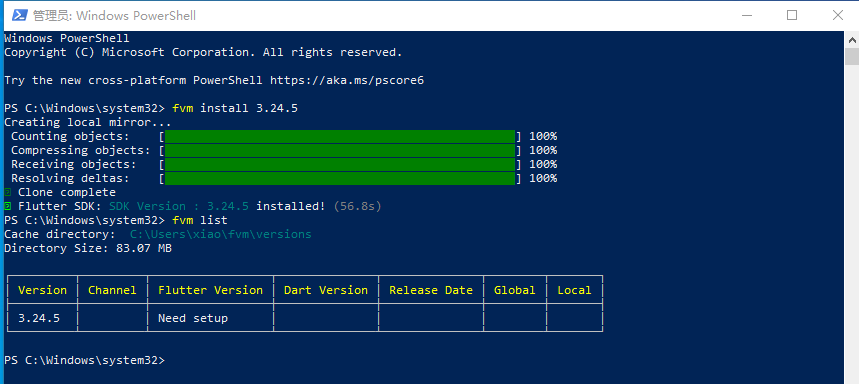Click the 'Need setup' table cell
Viewport: 859px width, 384px height.
(x=193, y=318)
